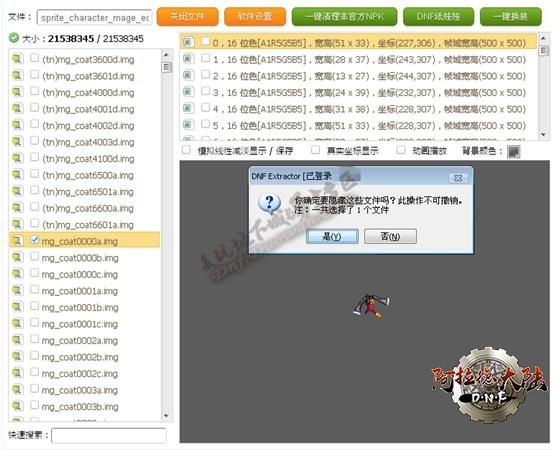Check the box for frame 1 entry
The height and width of the screenshot is (450, 556).
pos(205,58)
